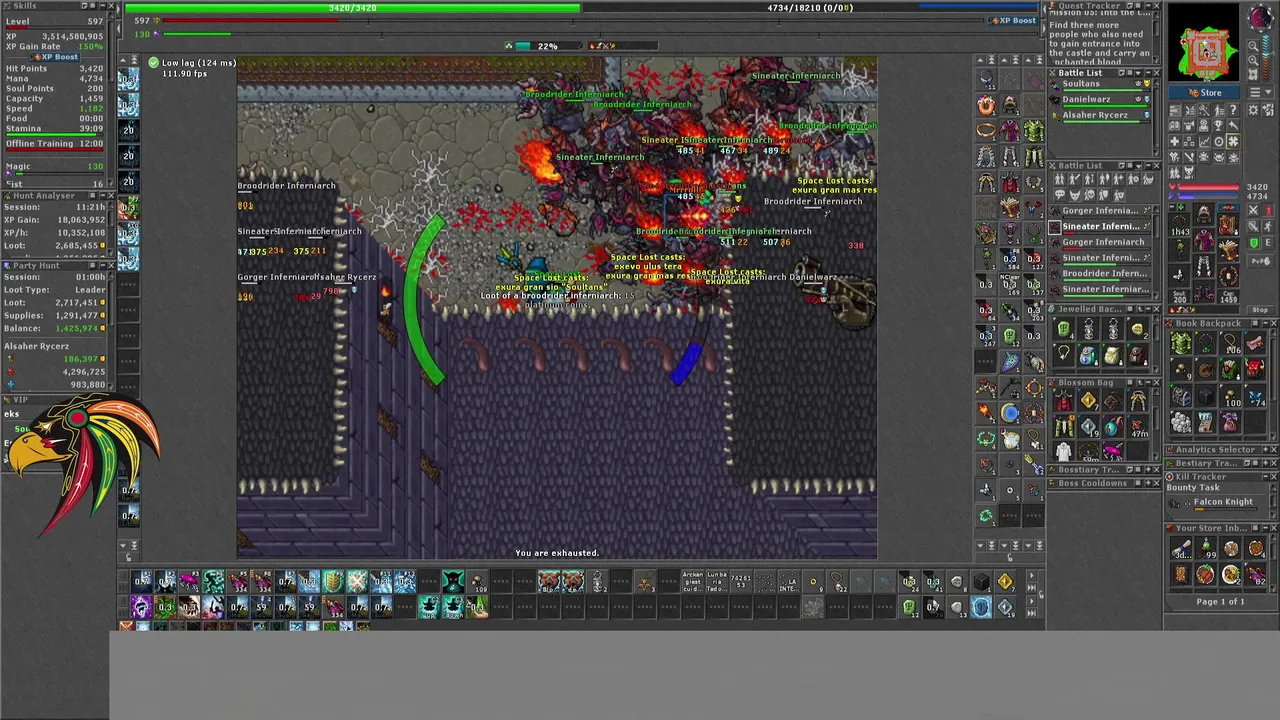The width and height of the screenshot is (1280, 720).
Task: Collapse the equipment panel with minus button
Action: (x=1172, y=207)
